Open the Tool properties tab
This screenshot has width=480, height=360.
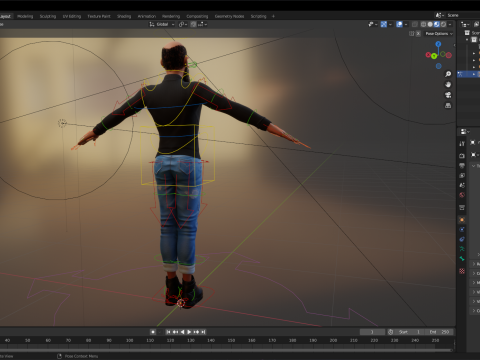coord(462,144)
